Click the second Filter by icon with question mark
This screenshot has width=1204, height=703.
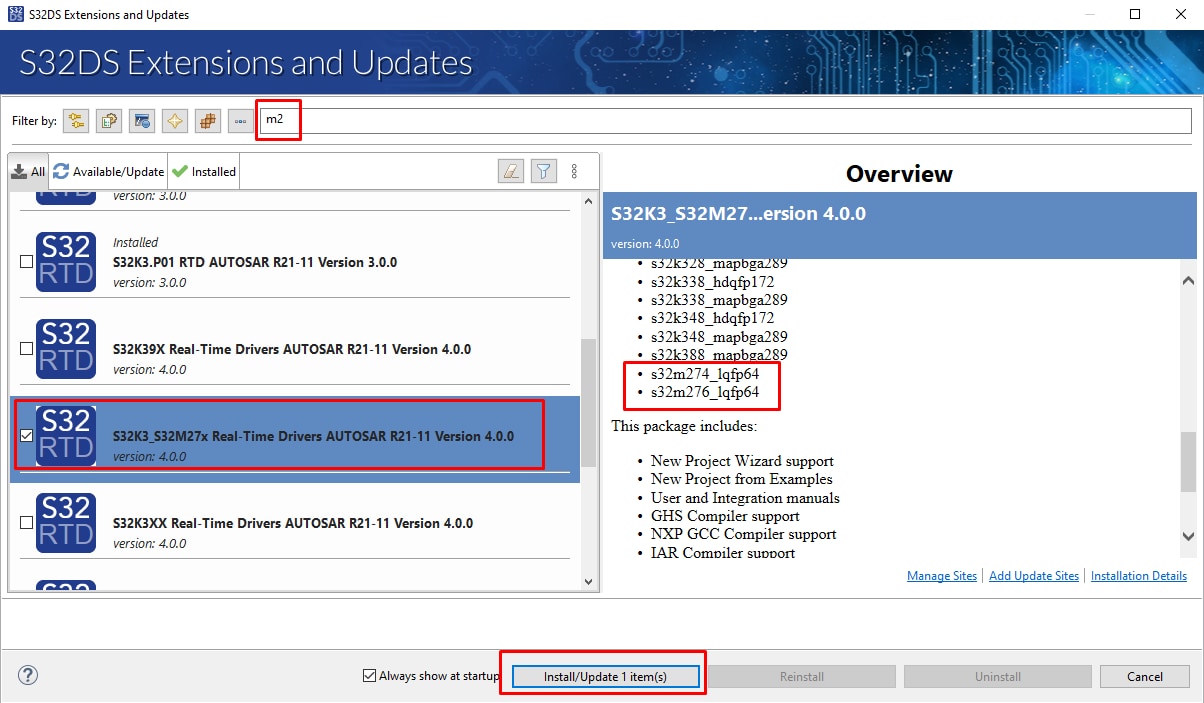click(x=109, y=121)
